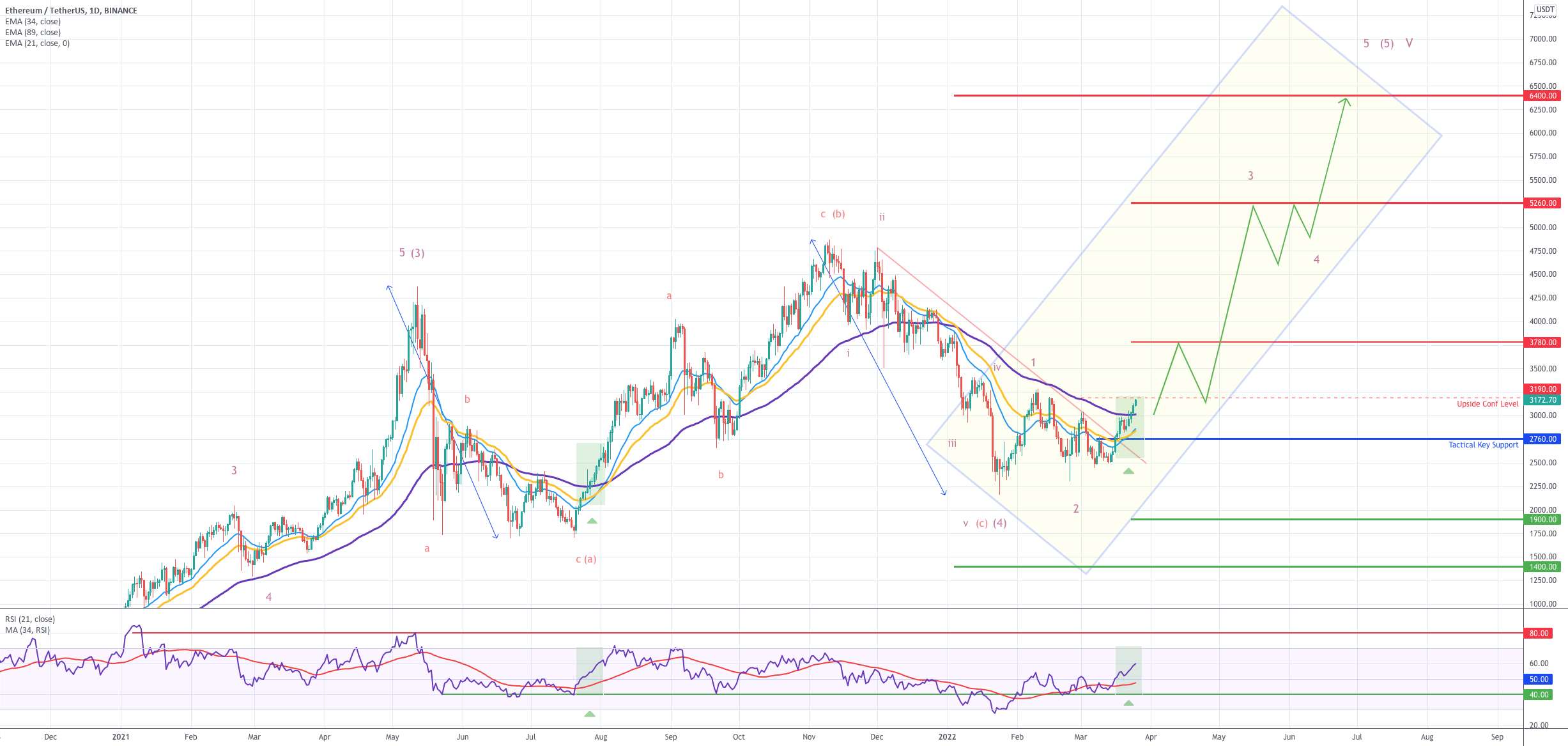Screen dimensions: 1568x746
Task: Select the green triangle marker under the March 2022 candles
Action: point(1128,471)
